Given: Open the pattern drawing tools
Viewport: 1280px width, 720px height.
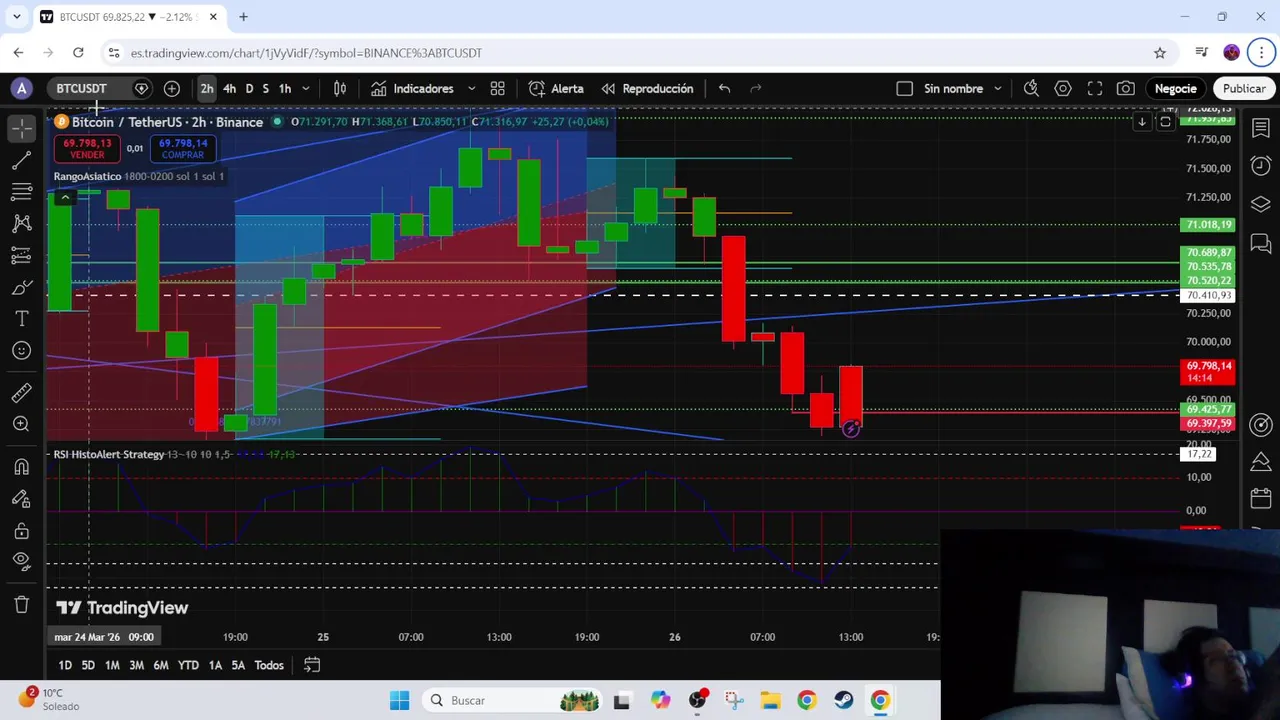Looking at the screenshot, I should pos(22,224).
